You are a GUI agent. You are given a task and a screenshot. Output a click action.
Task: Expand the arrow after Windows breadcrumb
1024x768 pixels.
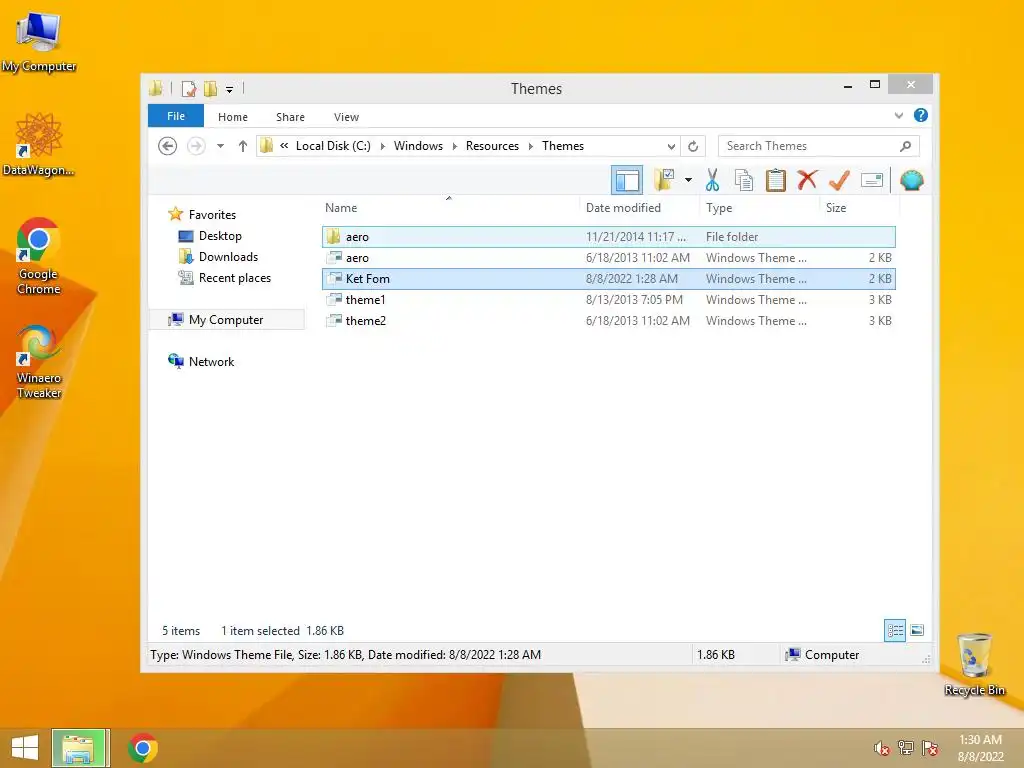coord(455,146)
